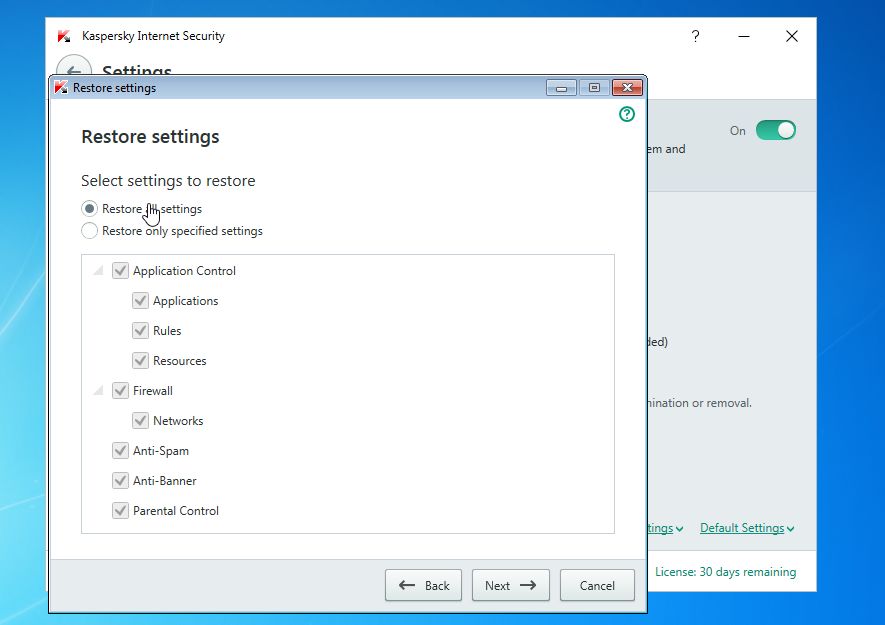Open the Default Settings dropdown link
This screenshot has width=885, height=625.
click(747, 528)
